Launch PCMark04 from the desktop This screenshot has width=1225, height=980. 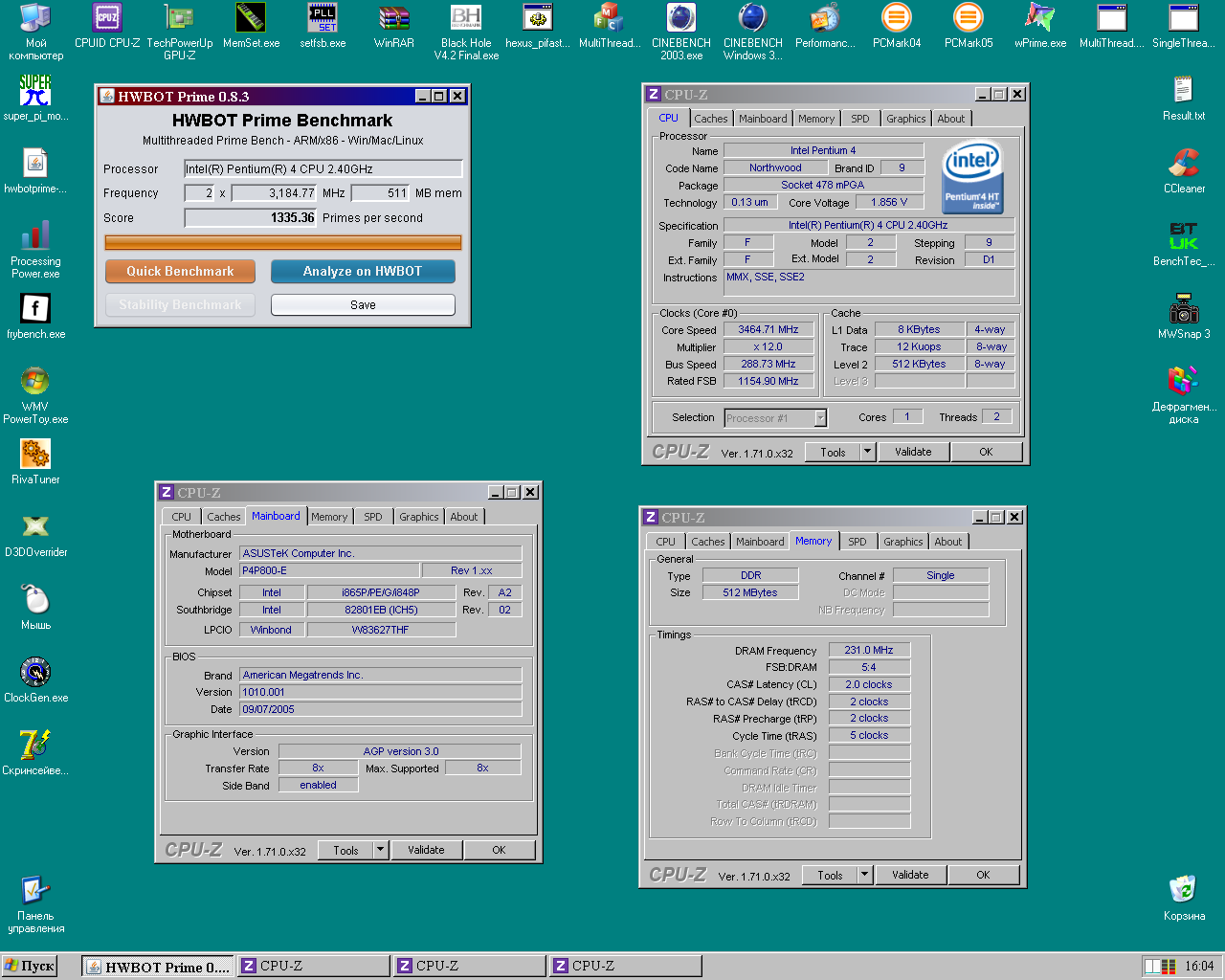point(897,27)
